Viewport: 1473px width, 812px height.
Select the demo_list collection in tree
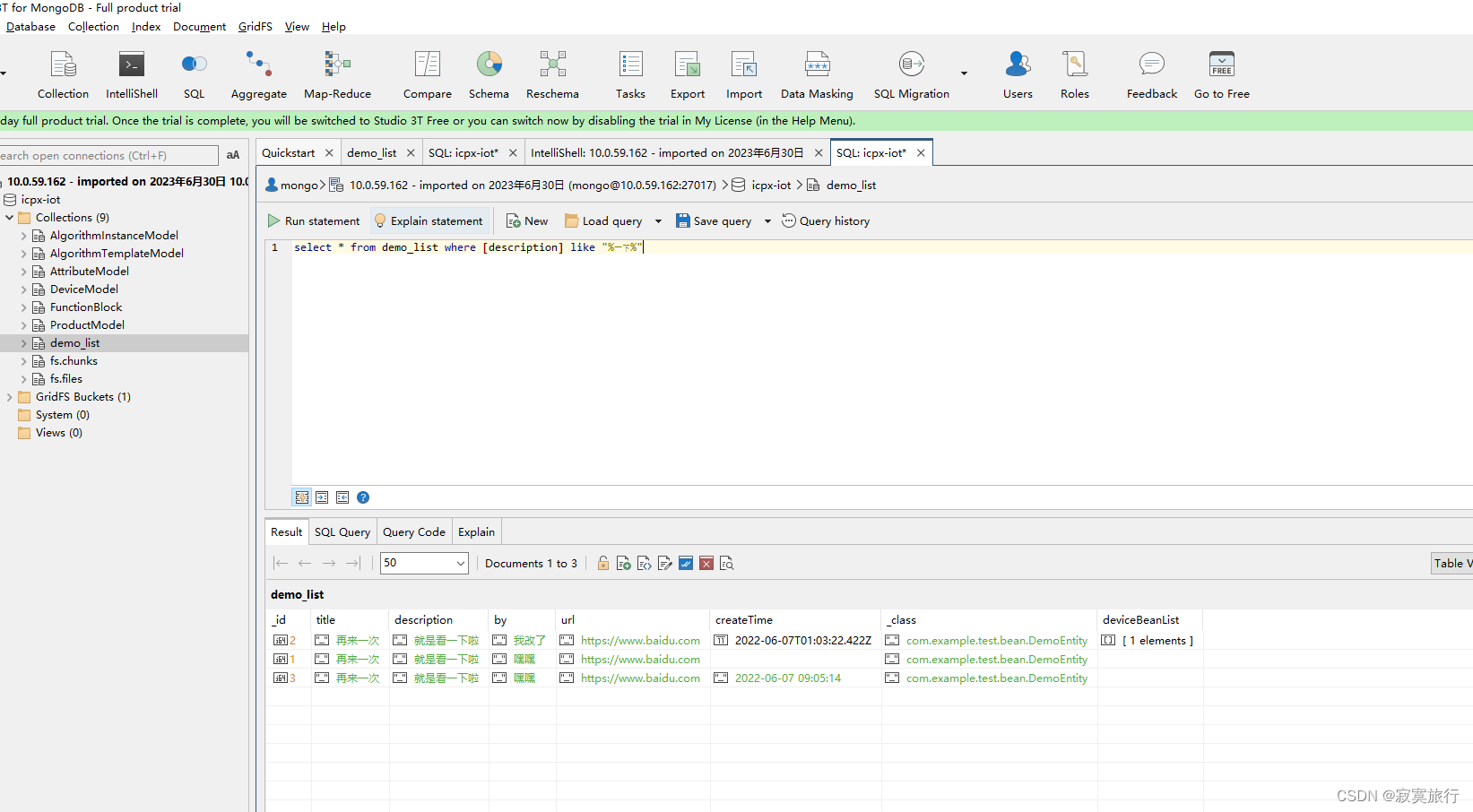(74, 343)
